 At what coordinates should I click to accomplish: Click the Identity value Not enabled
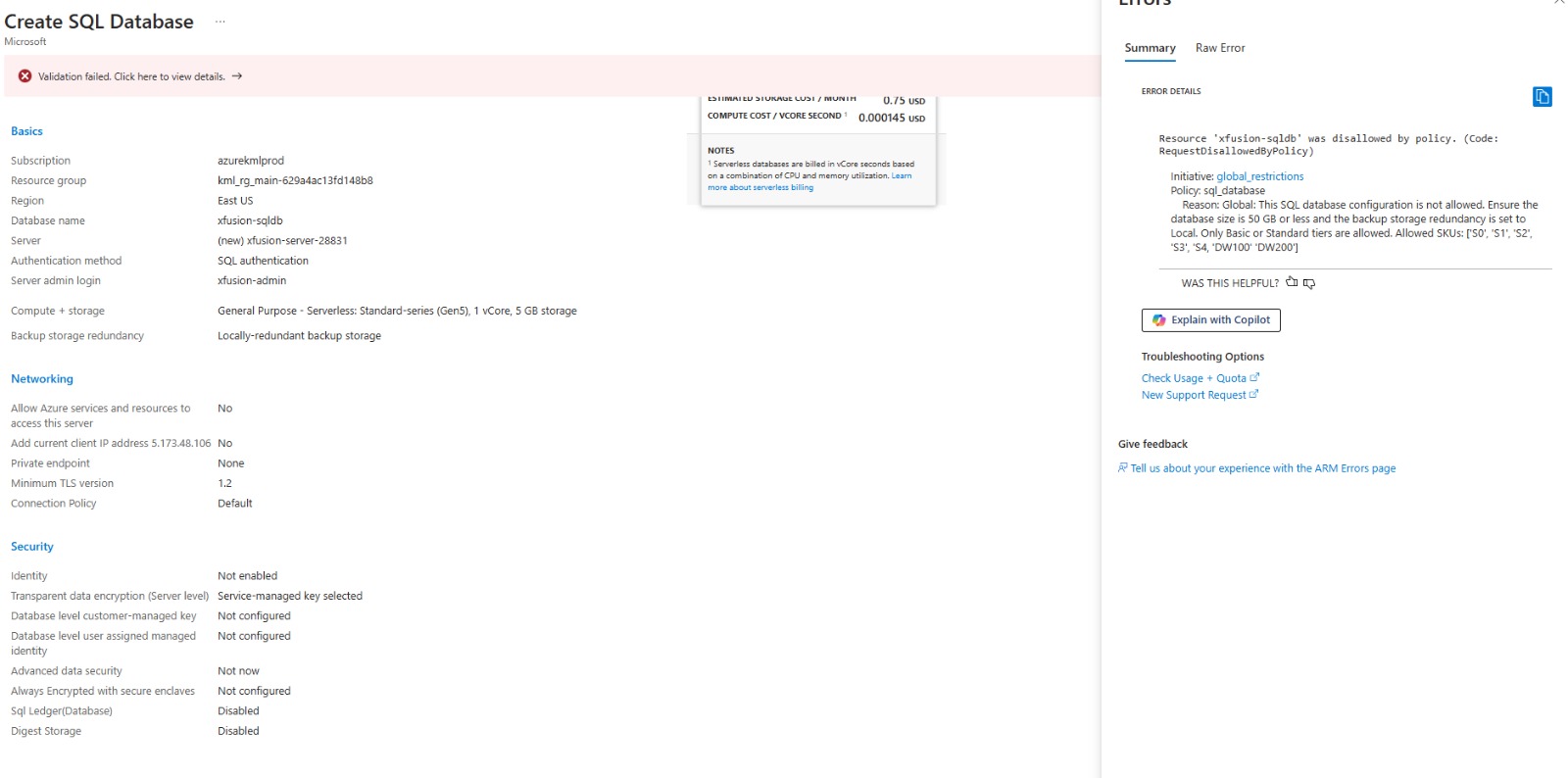coord(247,576)
